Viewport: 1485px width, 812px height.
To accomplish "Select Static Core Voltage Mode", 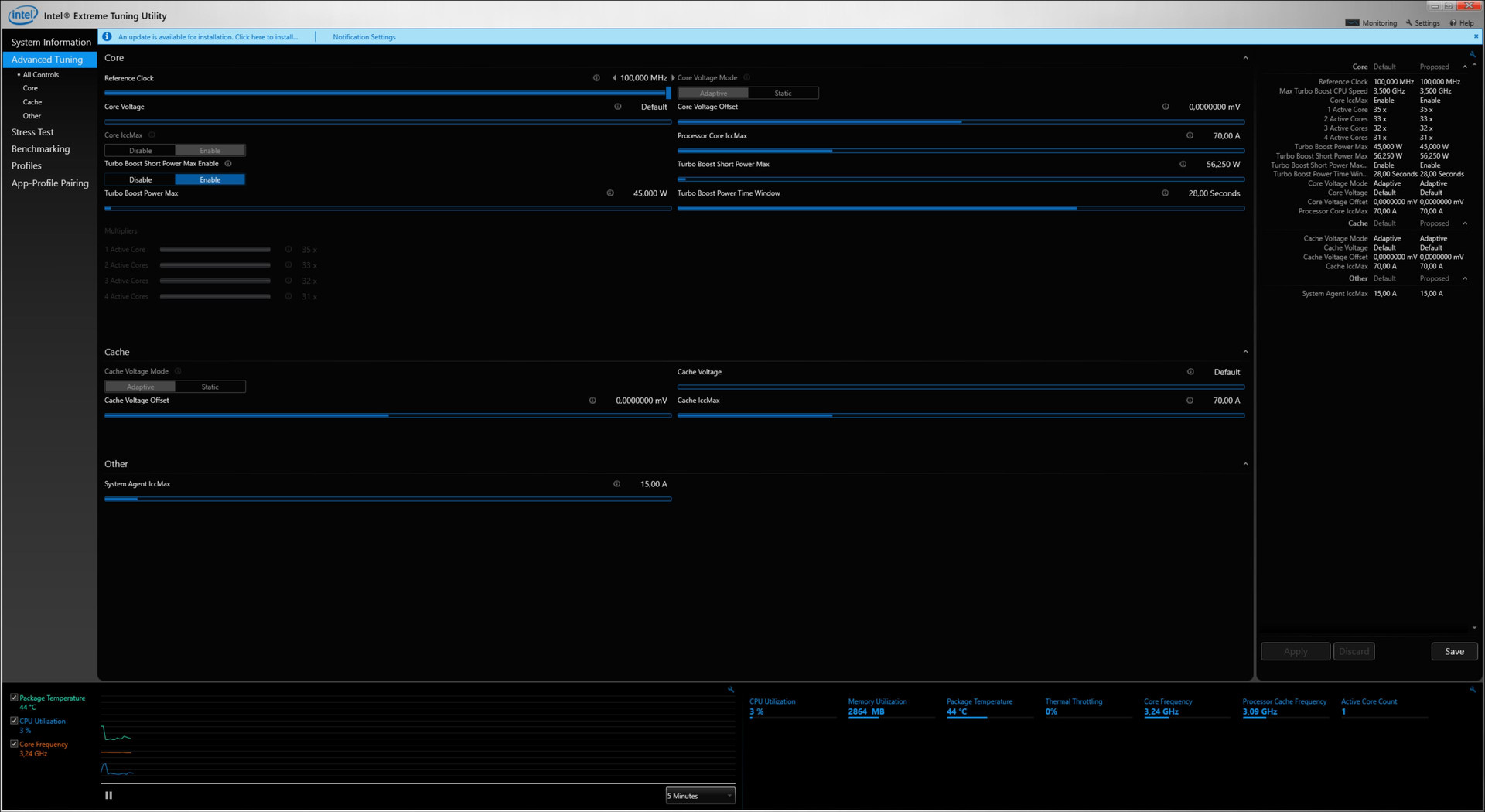I will pyautogui.click(x=783, y=94).
